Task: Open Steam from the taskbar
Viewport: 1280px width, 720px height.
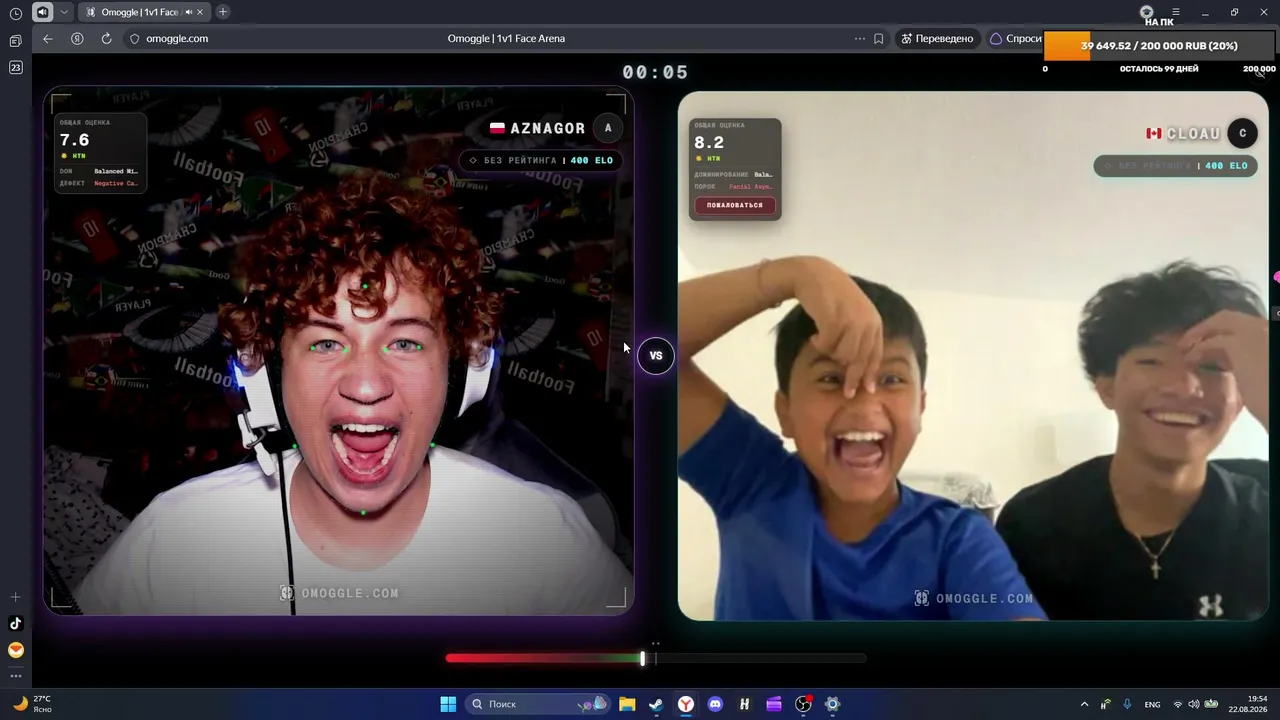Action: [x=656, y=704]
